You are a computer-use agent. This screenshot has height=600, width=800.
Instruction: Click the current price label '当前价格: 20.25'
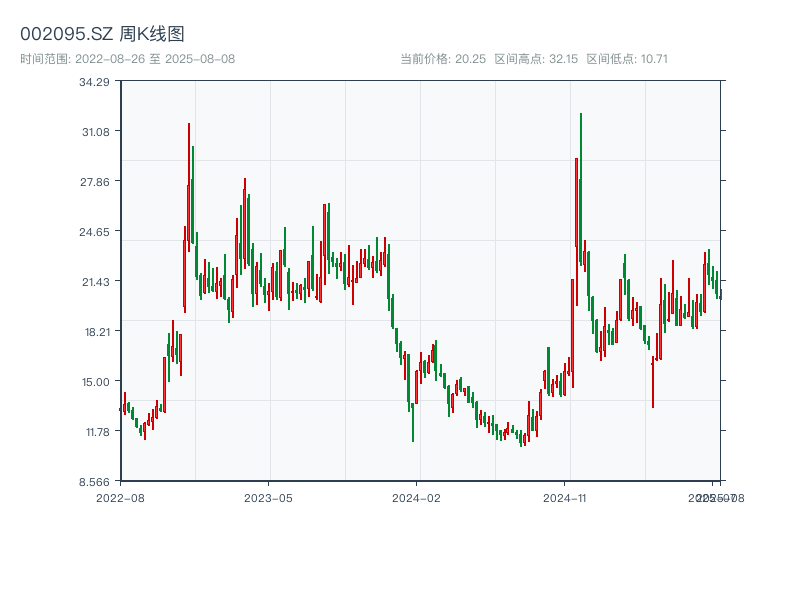coord(443,59)
